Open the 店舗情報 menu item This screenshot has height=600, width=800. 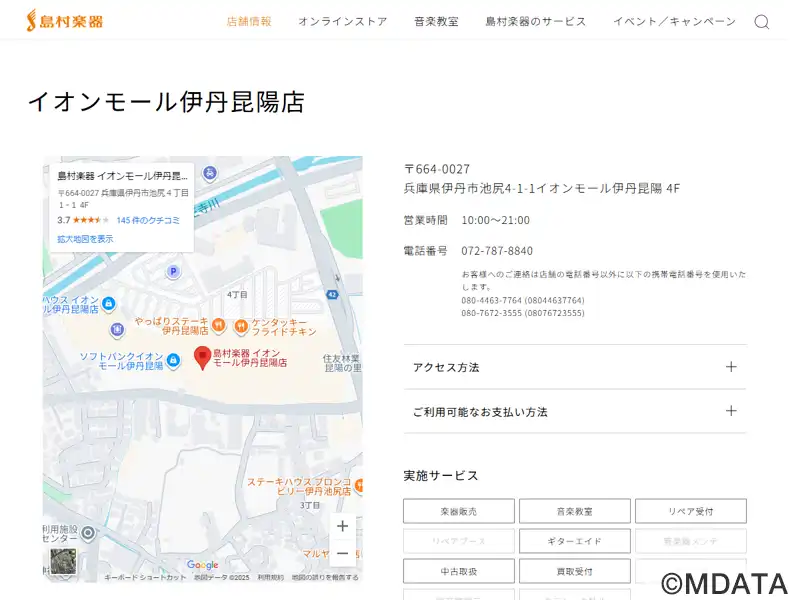click(249, 21)
